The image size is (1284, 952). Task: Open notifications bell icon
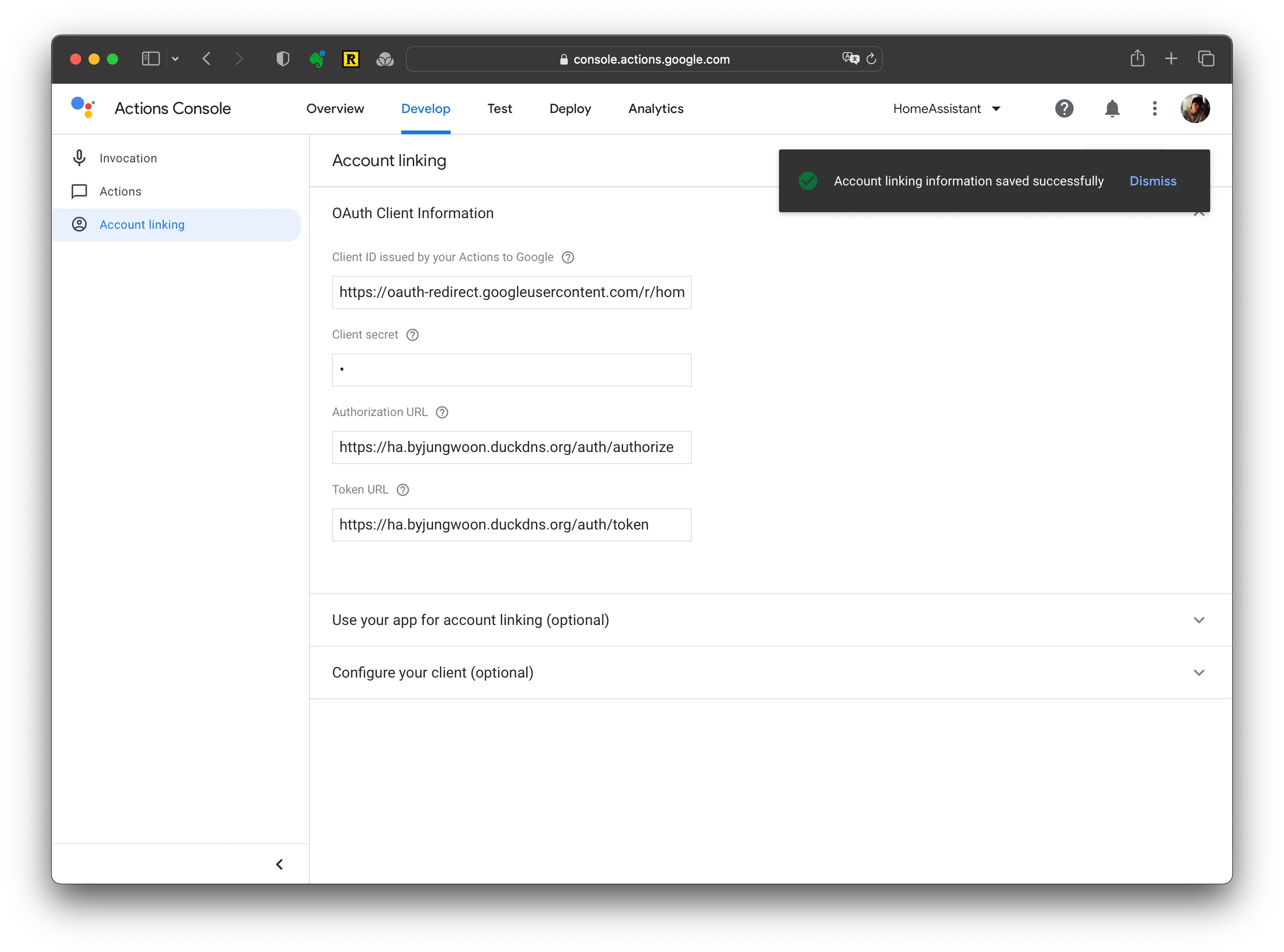click(1112, 108)
